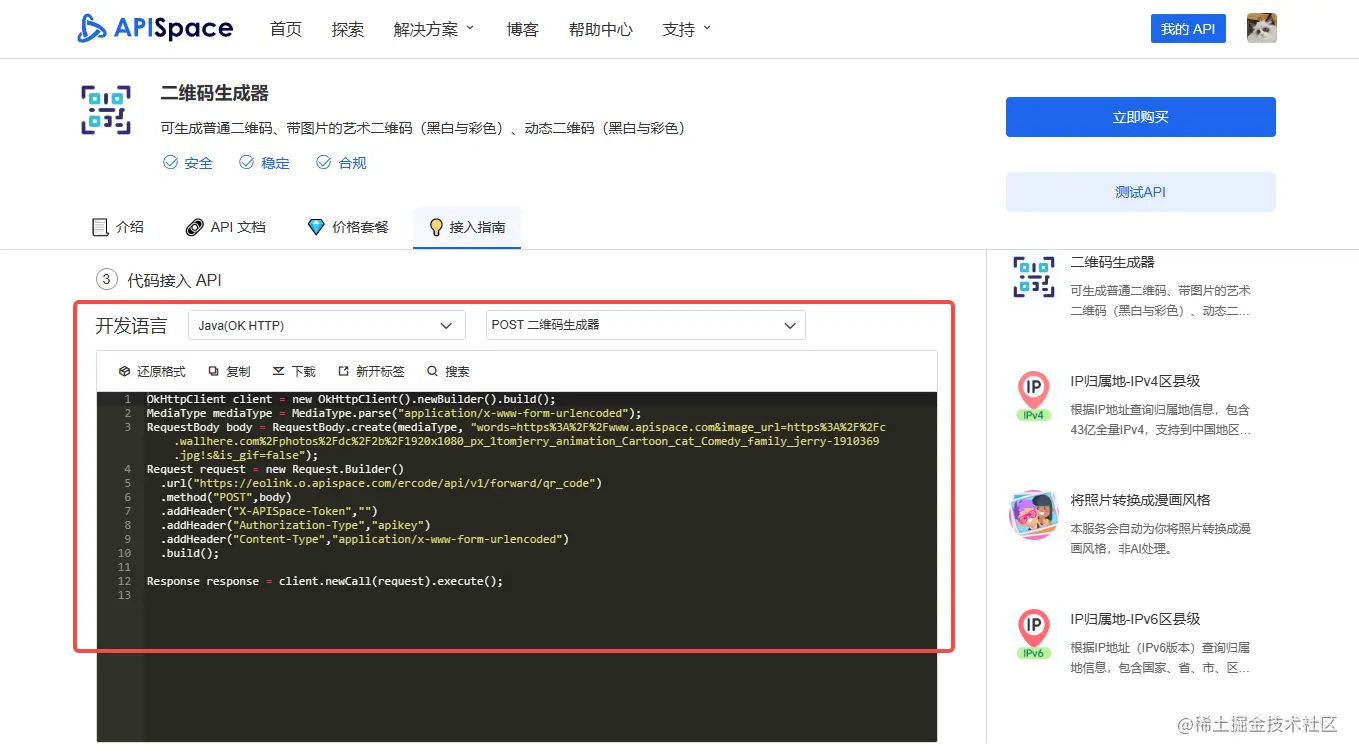
Task: Click the QR code generator header icon
Action: [x=106, y=110]
